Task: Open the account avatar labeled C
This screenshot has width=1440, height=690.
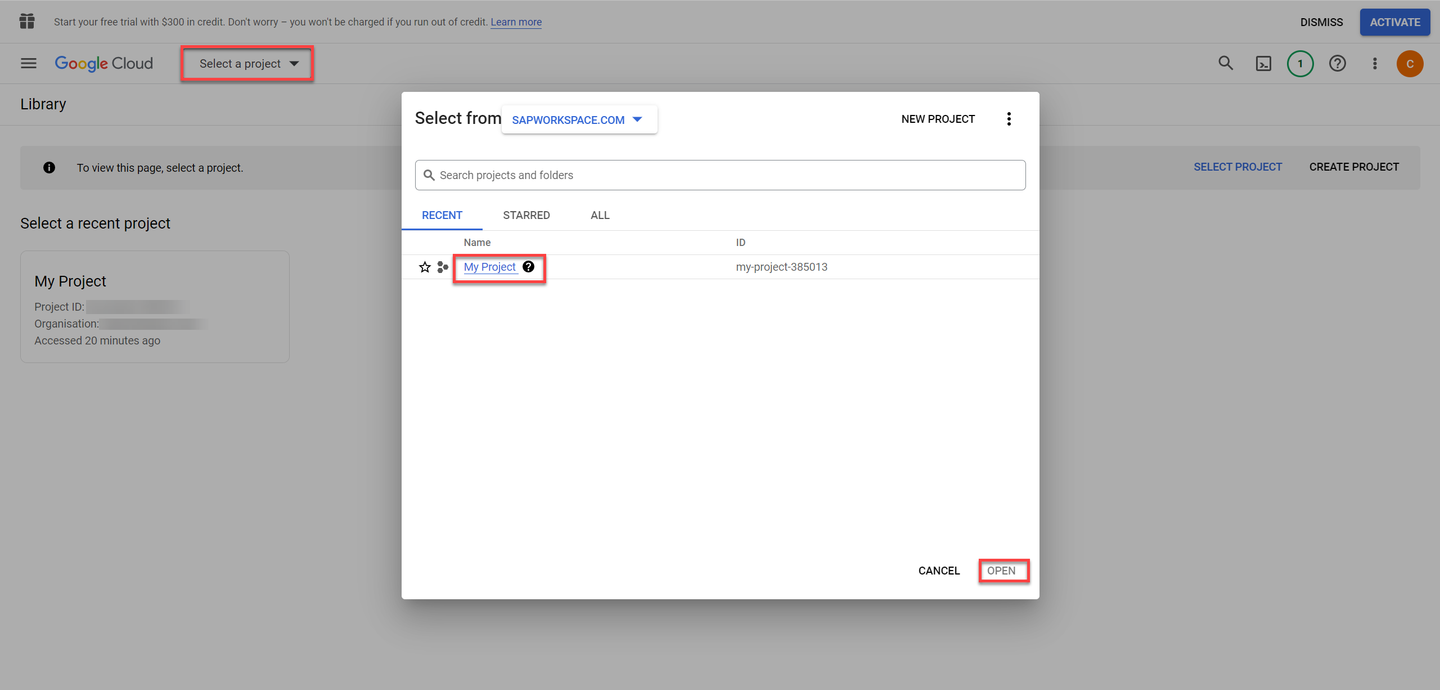Action: pyautogui.click(x=1410, y=63)
